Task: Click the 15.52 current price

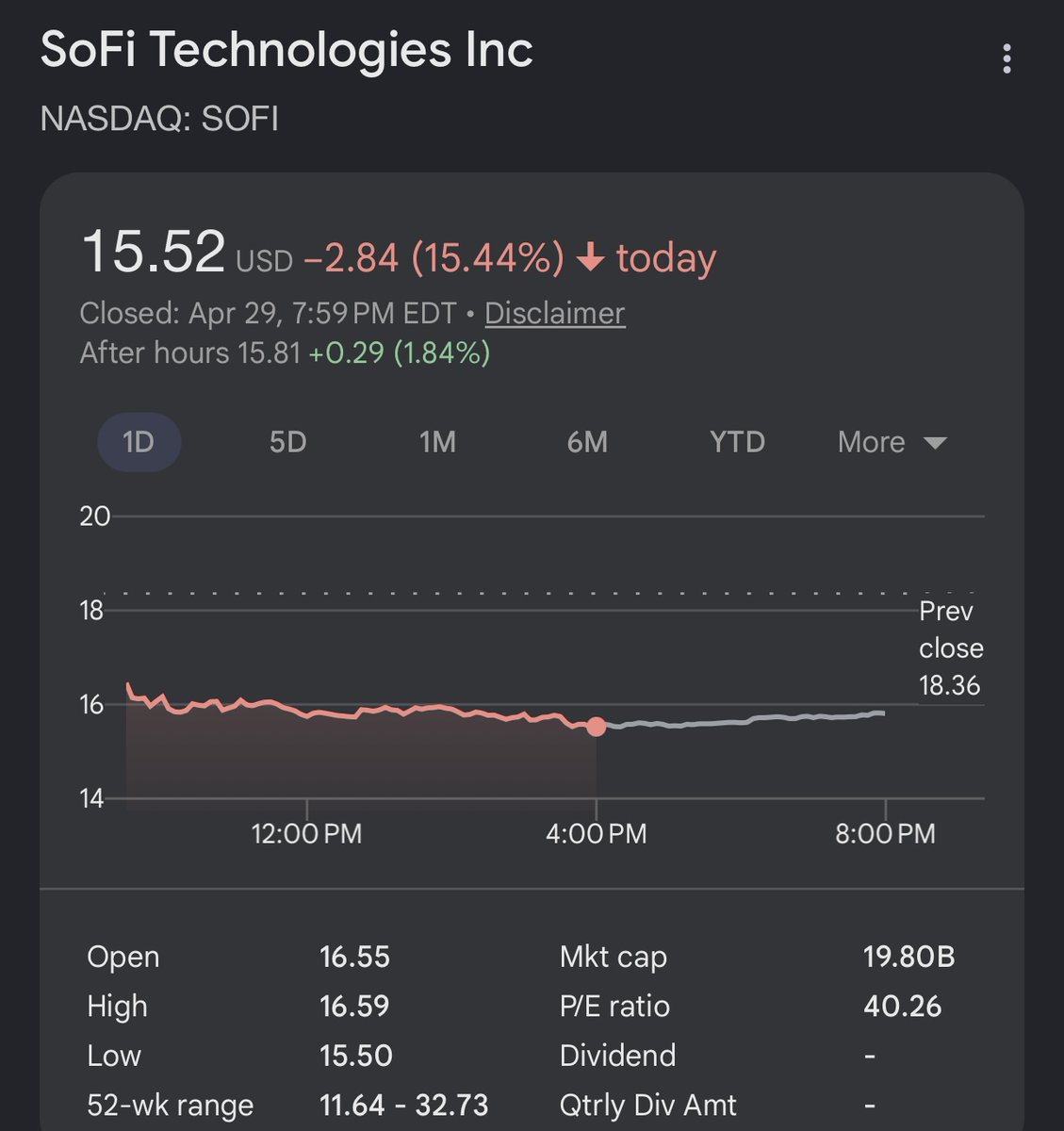Action: 154,252
